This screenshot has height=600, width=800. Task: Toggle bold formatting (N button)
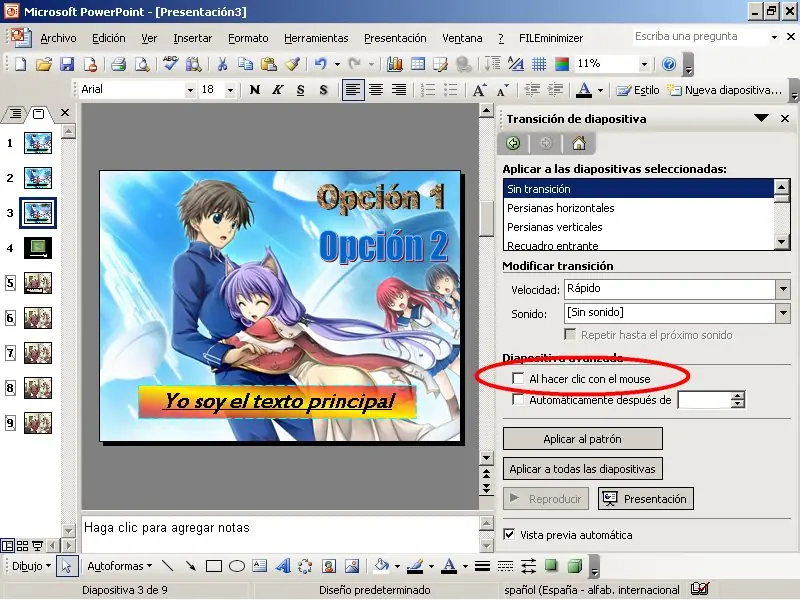pos(255,90)
